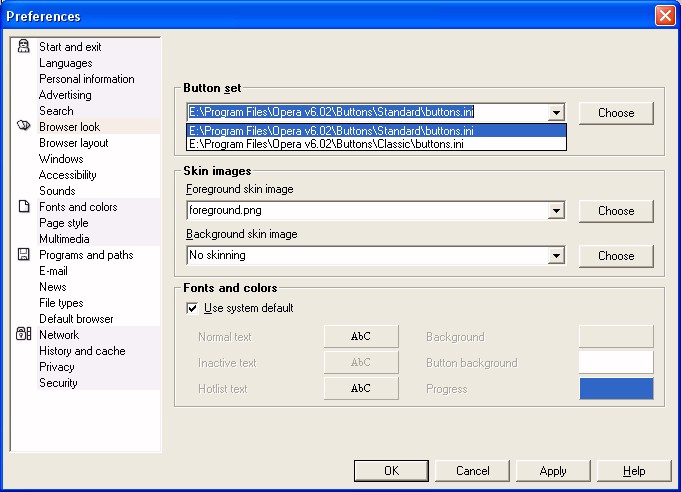Expand the Button set dropdown arrow
This screenshot has width=681, height=492.
557,113
